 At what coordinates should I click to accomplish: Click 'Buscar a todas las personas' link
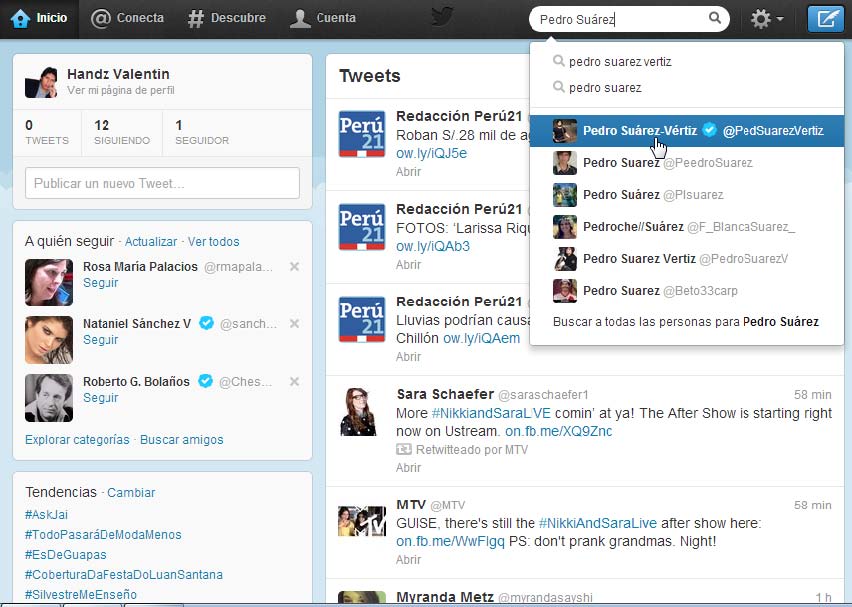click(x=685, y=322)
